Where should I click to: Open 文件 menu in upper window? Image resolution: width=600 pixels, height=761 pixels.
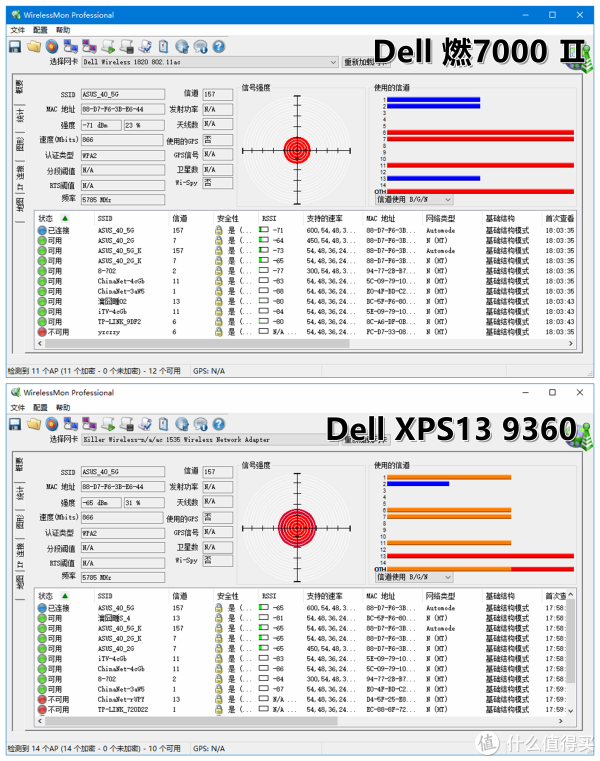point(17,30)
